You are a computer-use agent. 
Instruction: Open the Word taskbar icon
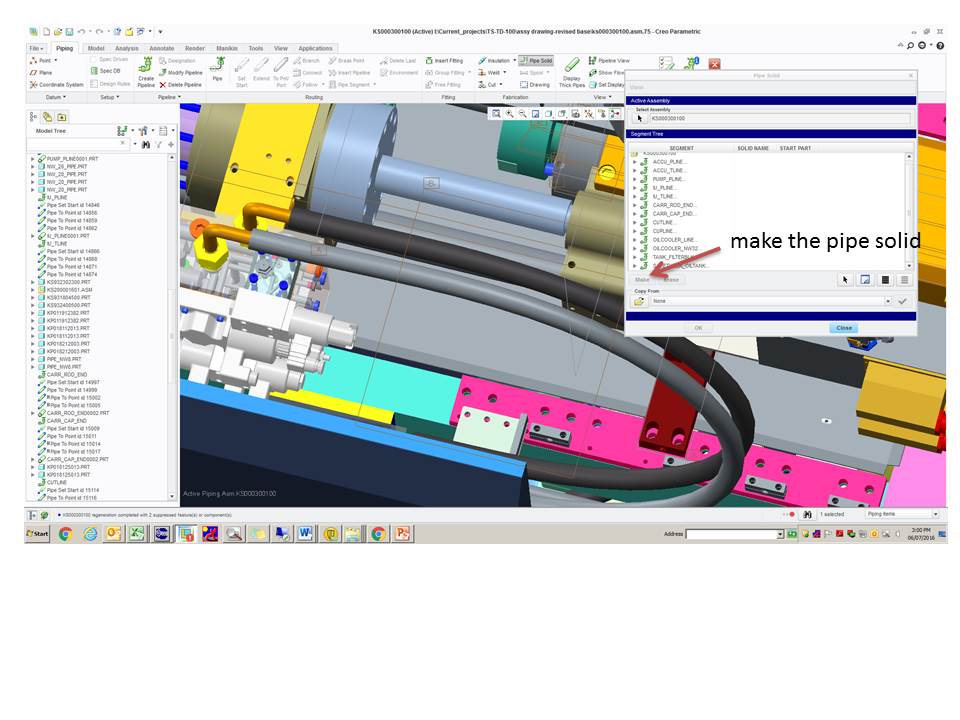[304, 534]
